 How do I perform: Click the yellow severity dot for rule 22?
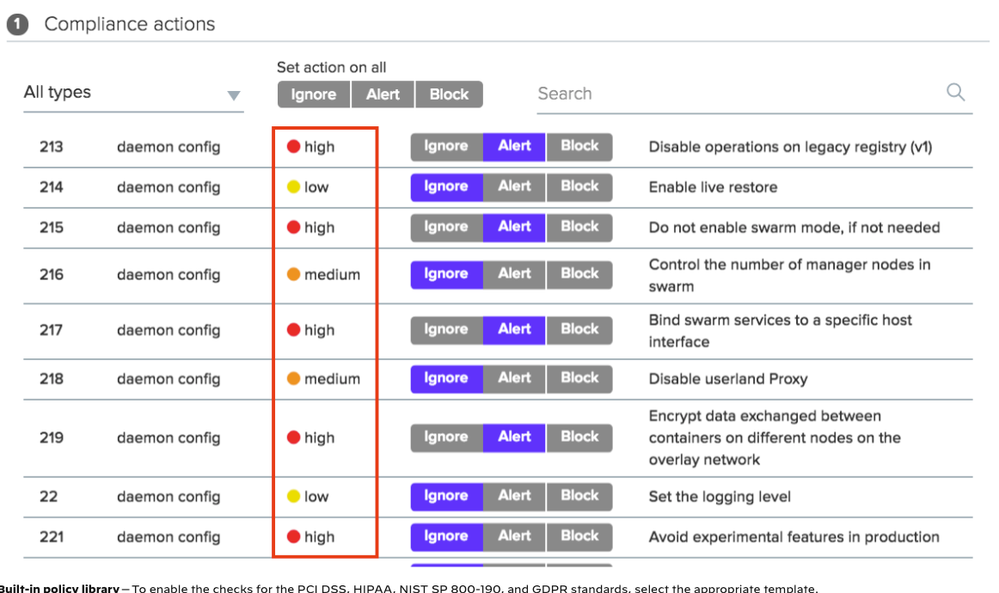294,496
